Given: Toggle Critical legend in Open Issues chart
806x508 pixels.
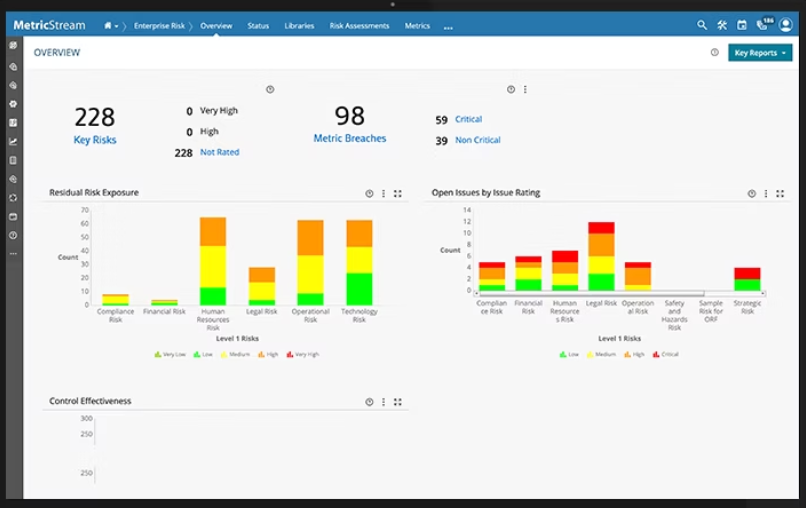Looking at the screenshot, I should click(x=666, y=354).
